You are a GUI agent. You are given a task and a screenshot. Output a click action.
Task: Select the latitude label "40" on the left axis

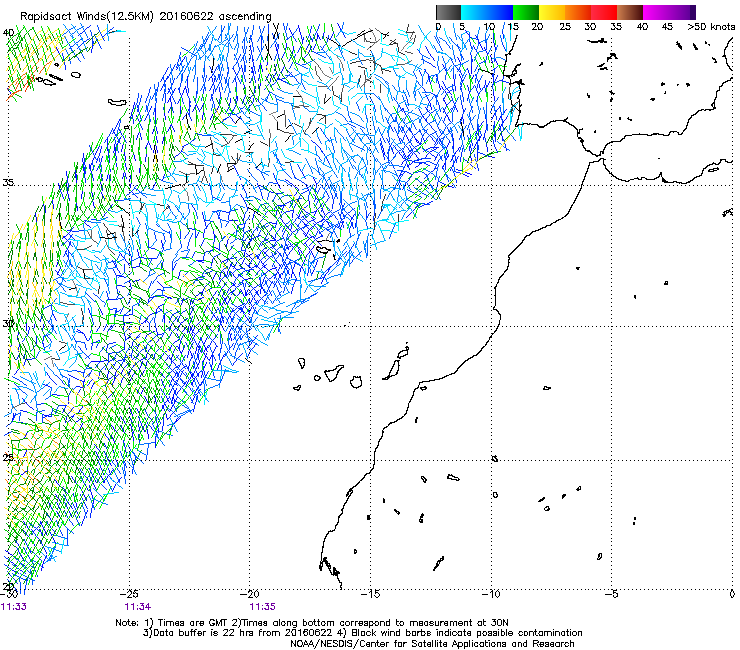tap(8, 33)
